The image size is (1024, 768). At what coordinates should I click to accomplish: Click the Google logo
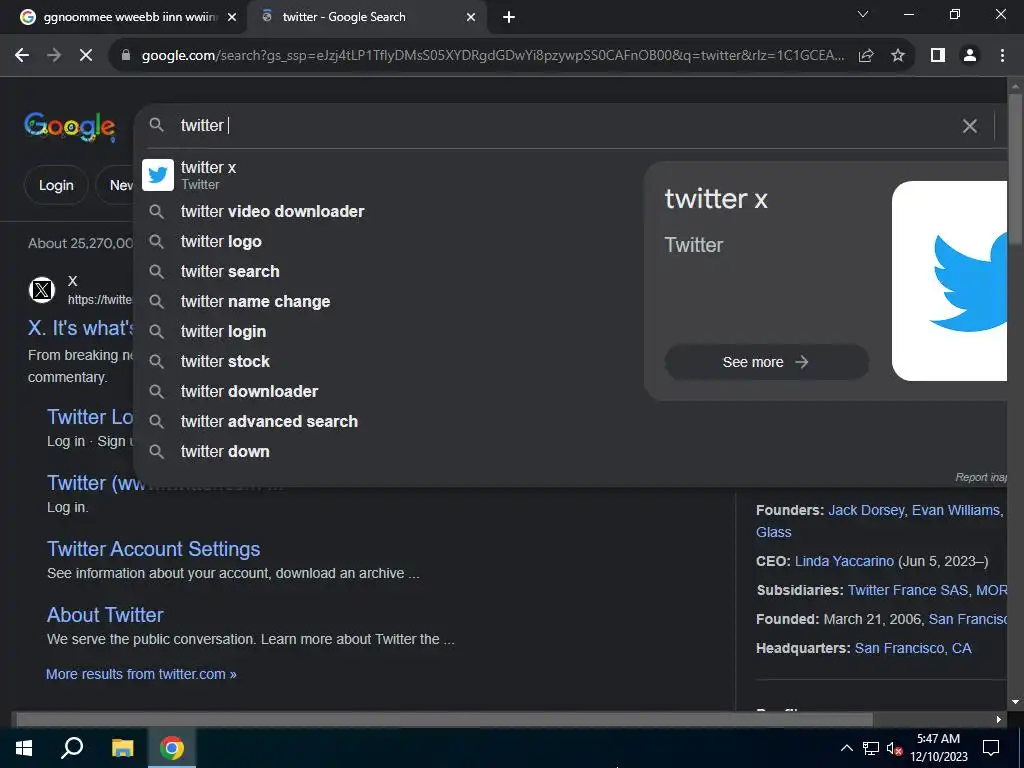[x=69, y=126]
